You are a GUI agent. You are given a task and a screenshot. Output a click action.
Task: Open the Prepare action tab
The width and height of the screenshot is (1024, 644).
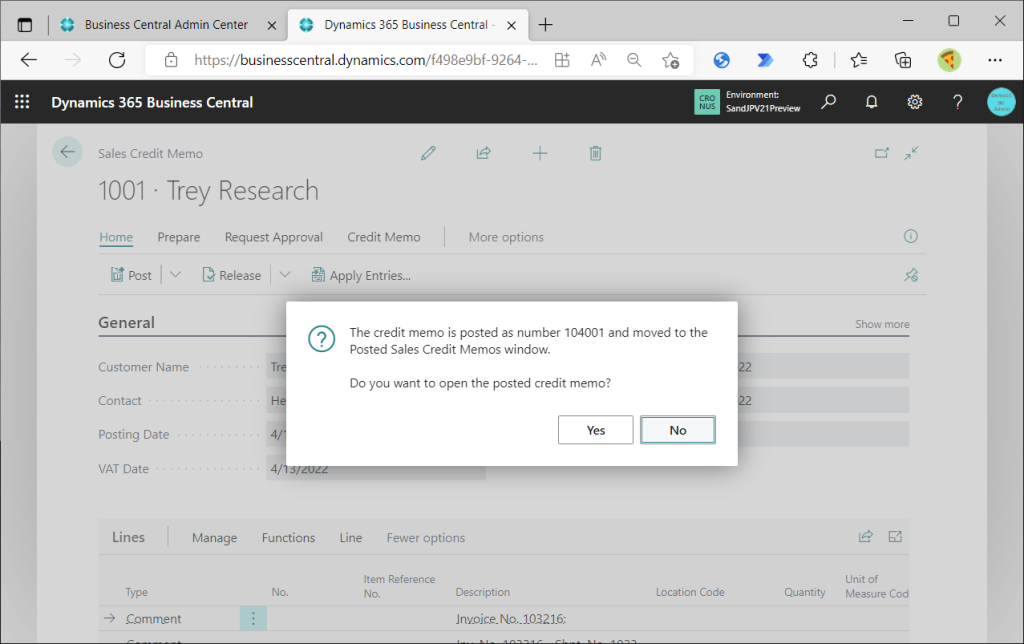coord(178,237)
